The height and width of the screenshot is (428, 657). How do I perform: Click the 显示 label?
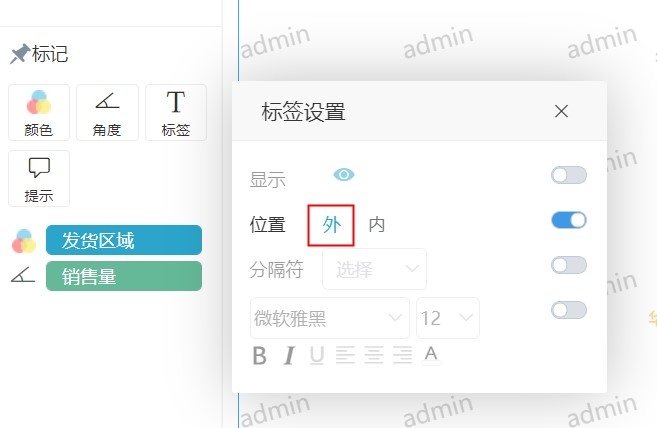point(268,180)
